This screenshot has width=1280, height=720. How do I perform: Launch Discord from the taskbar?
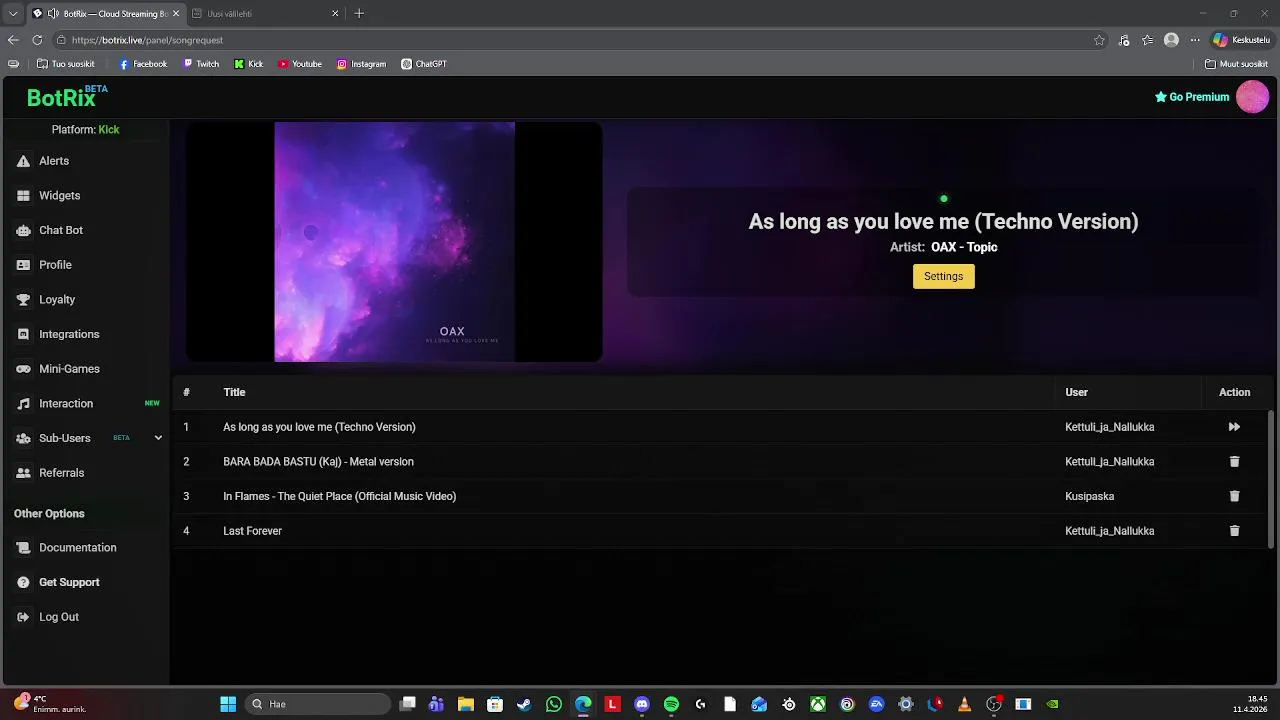(x=642, y=704)
